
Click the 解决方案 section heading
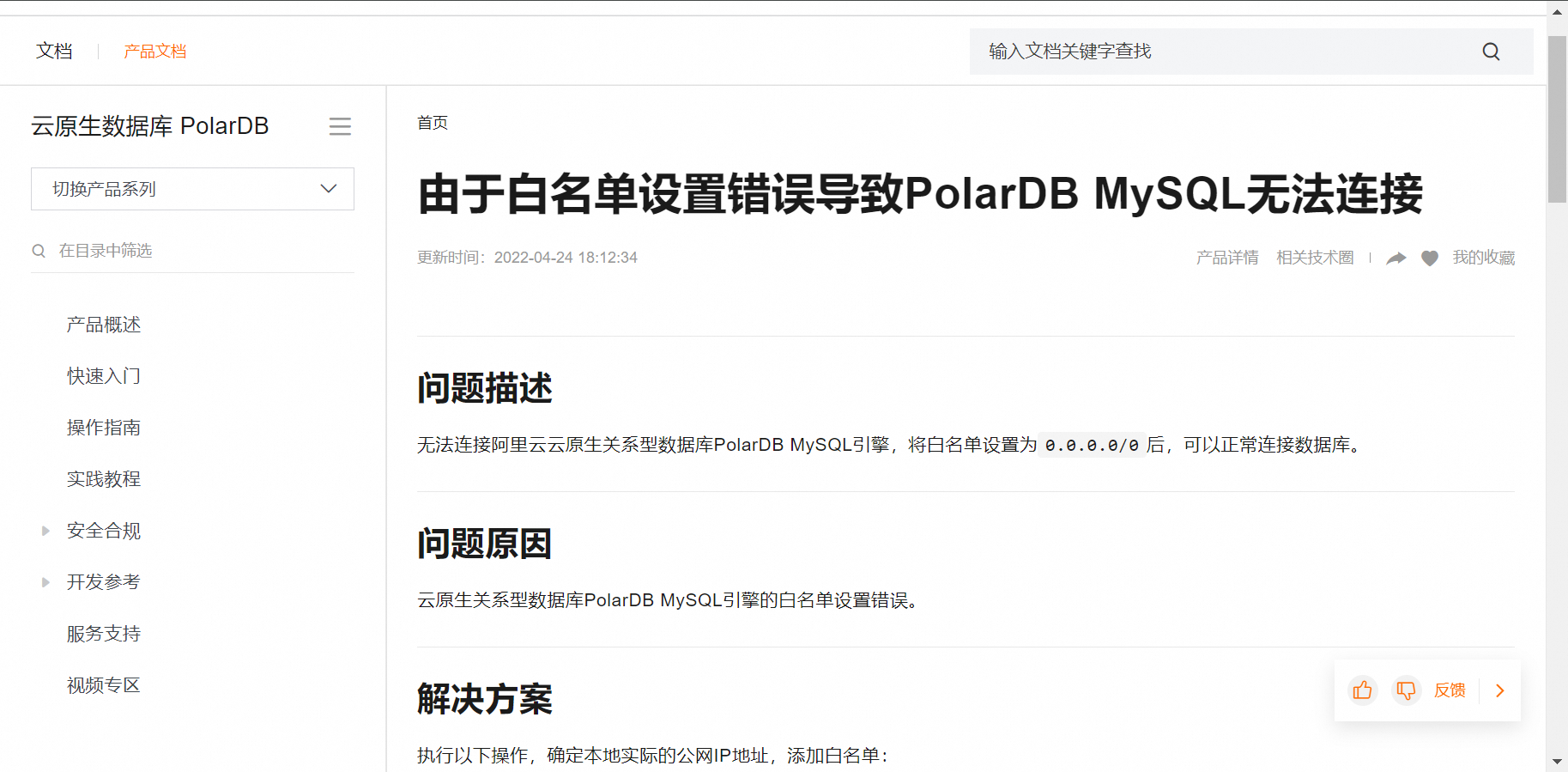click(485, 699)
